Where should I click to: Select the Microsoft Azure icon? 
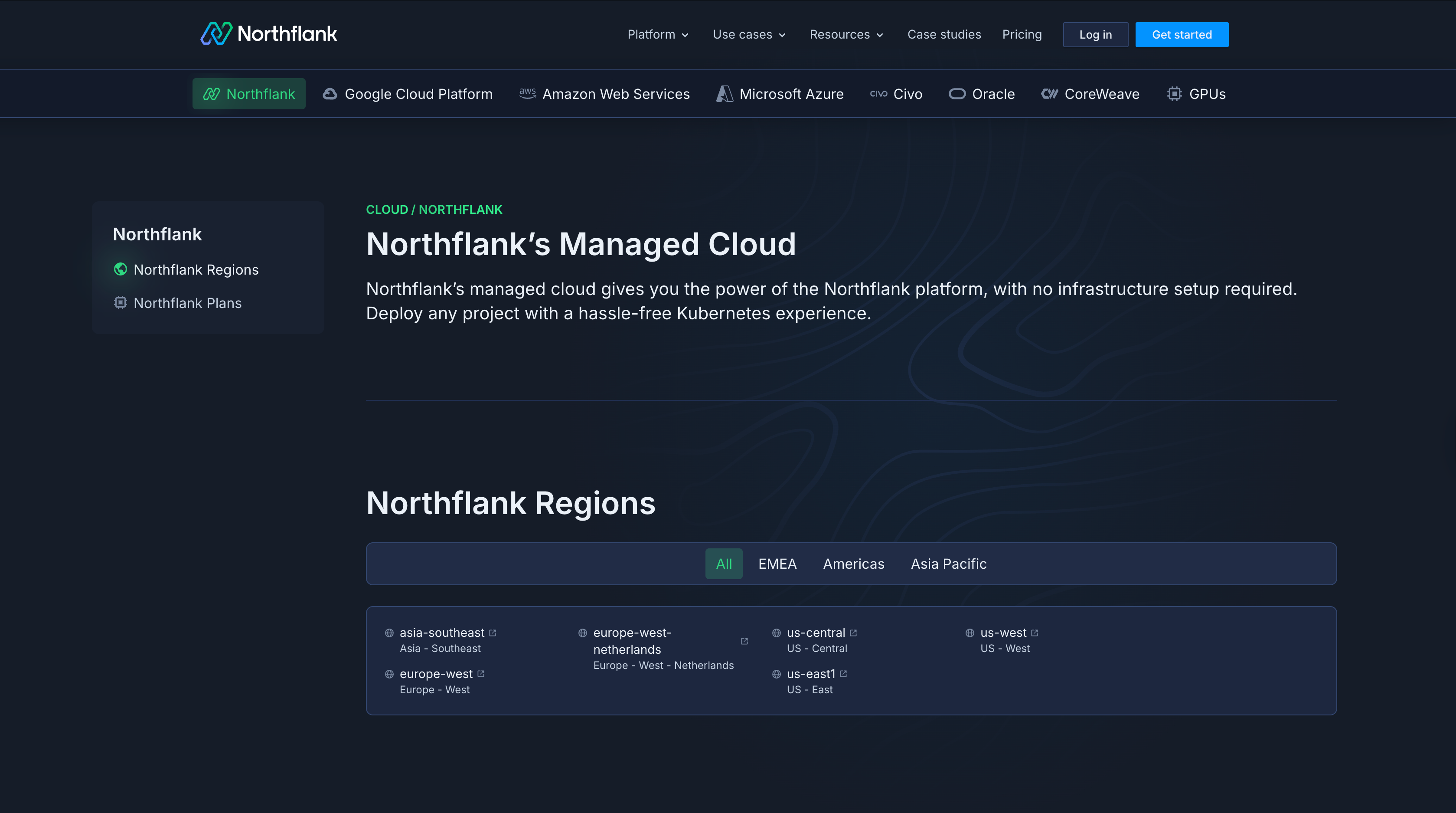(725, 93)
